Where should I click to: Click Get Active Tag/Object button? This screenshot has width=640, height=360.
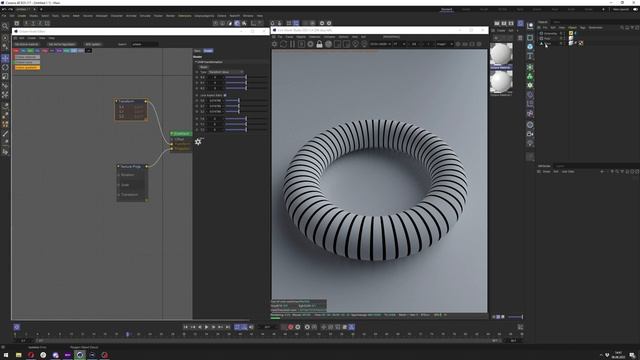(x=62, y=44)
